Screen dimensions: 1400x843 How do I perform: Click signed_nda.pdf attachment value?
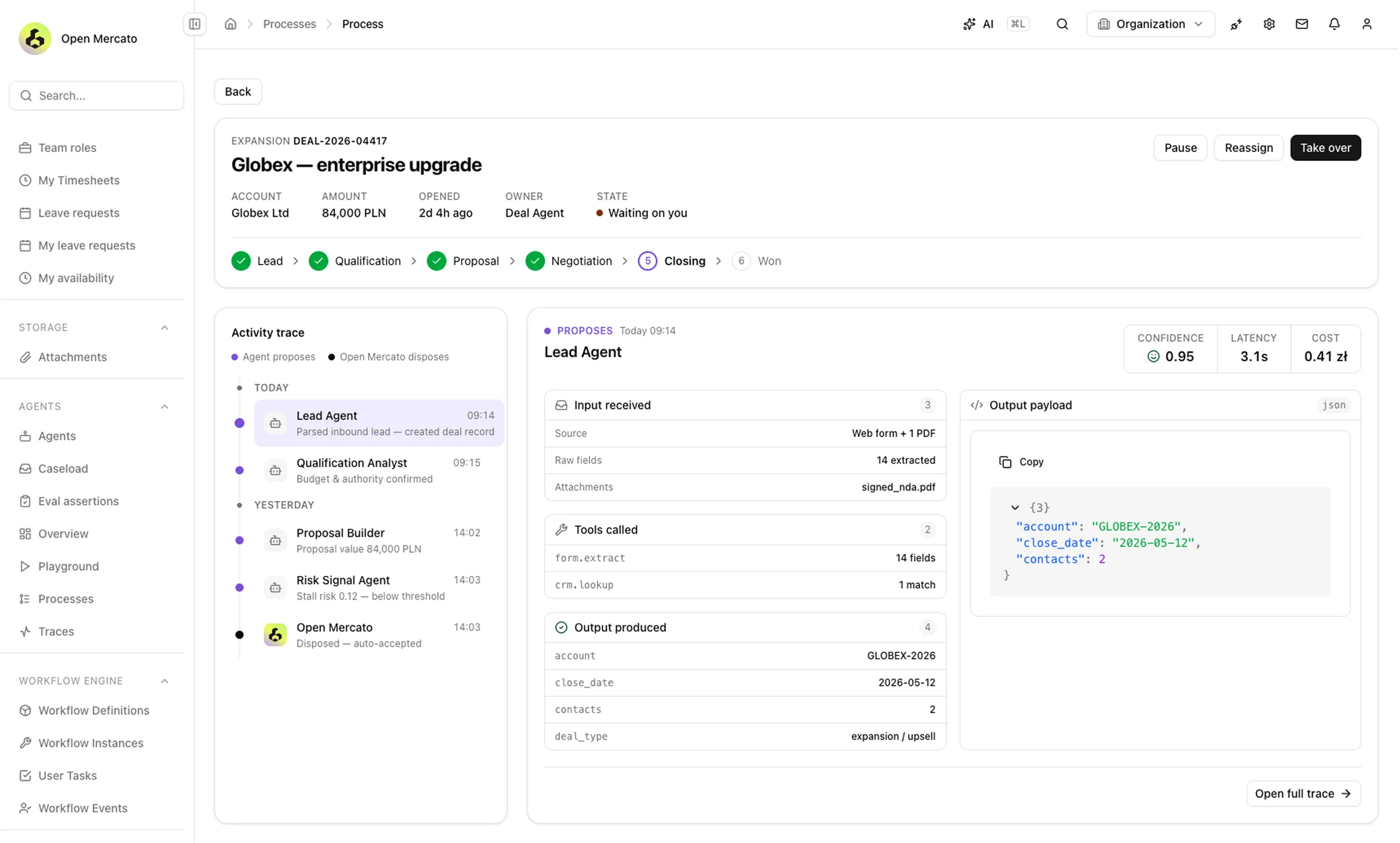click(899, 487)
